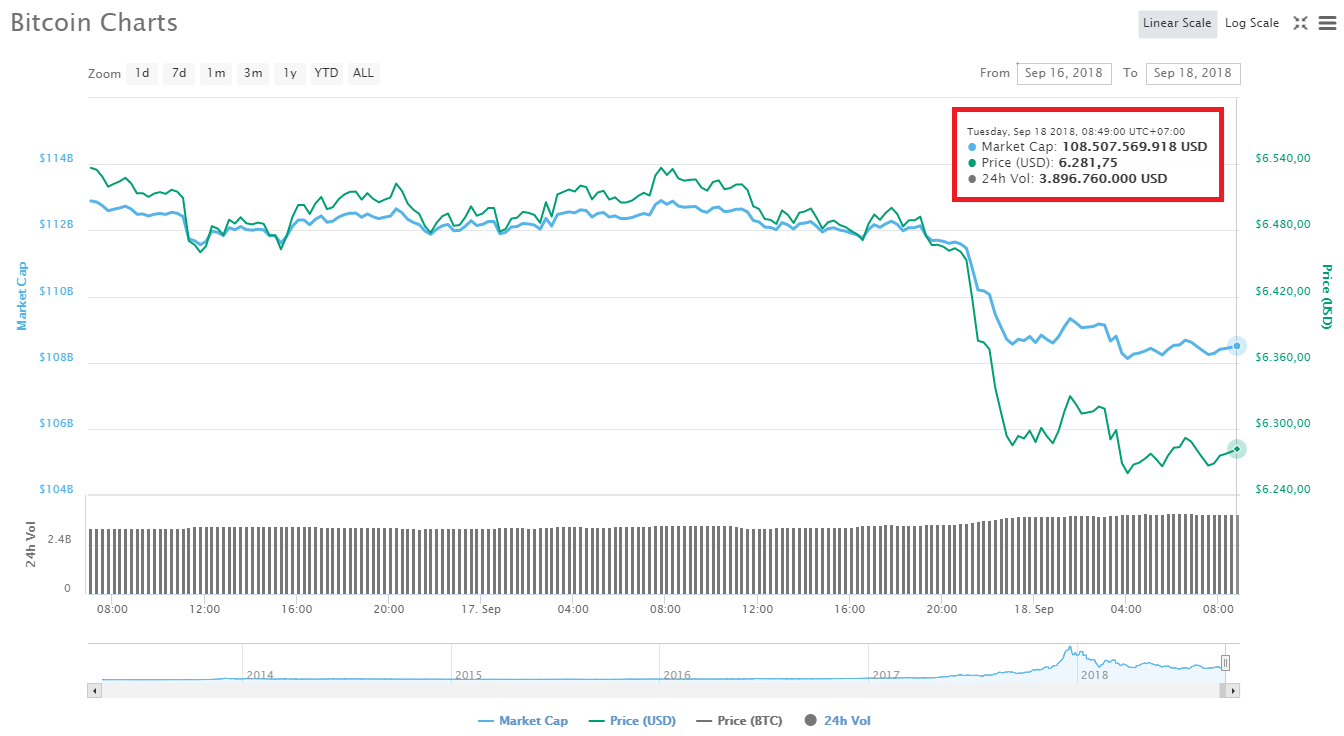Click 2015 in the navigator timeline

(469, 675)
